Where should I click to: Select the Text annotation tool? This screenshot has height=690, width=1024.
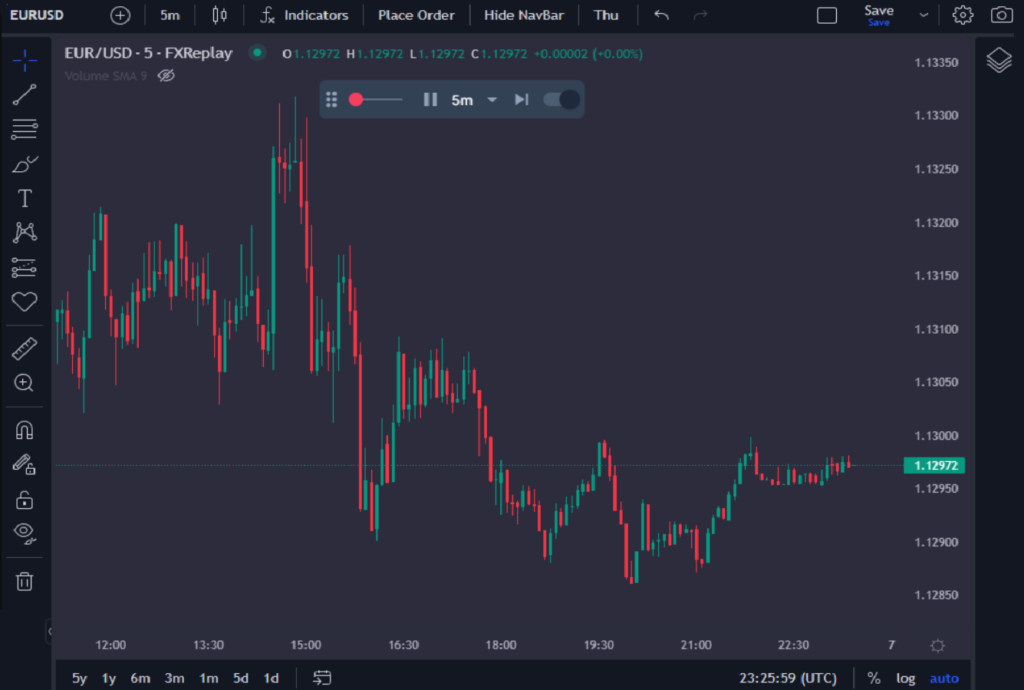23,197
